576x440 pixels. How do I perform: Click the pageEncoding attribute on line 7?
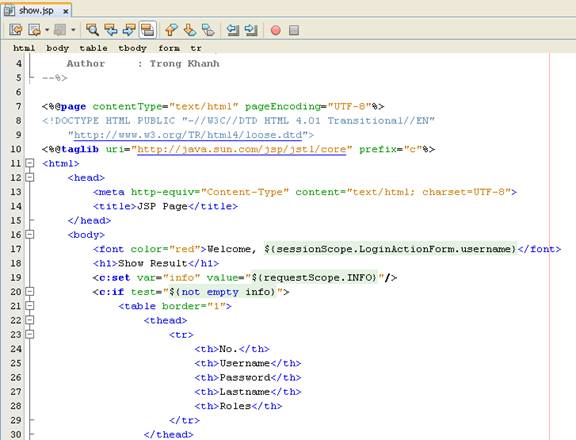click(283, 107)
